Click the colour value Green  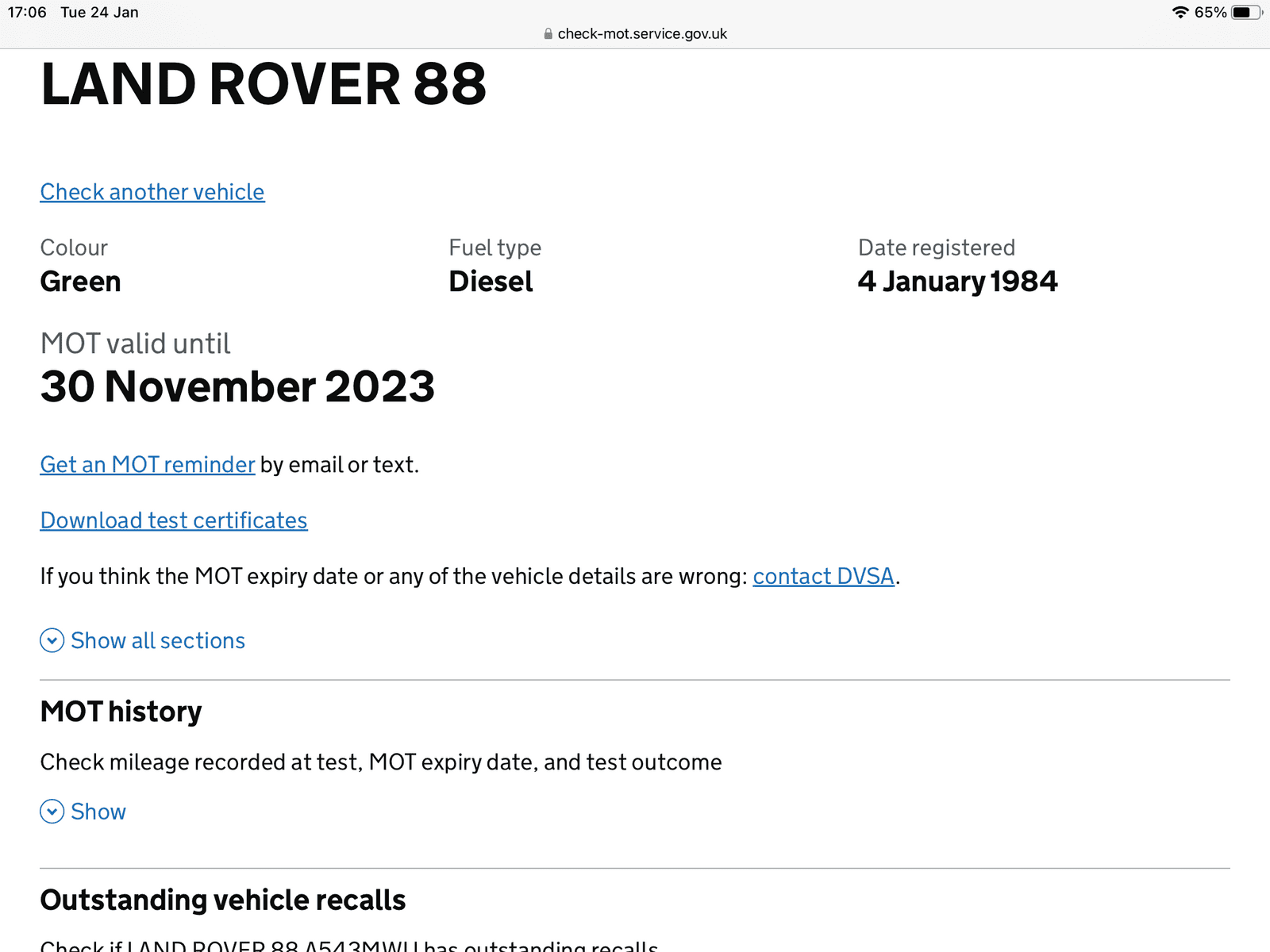80,282
